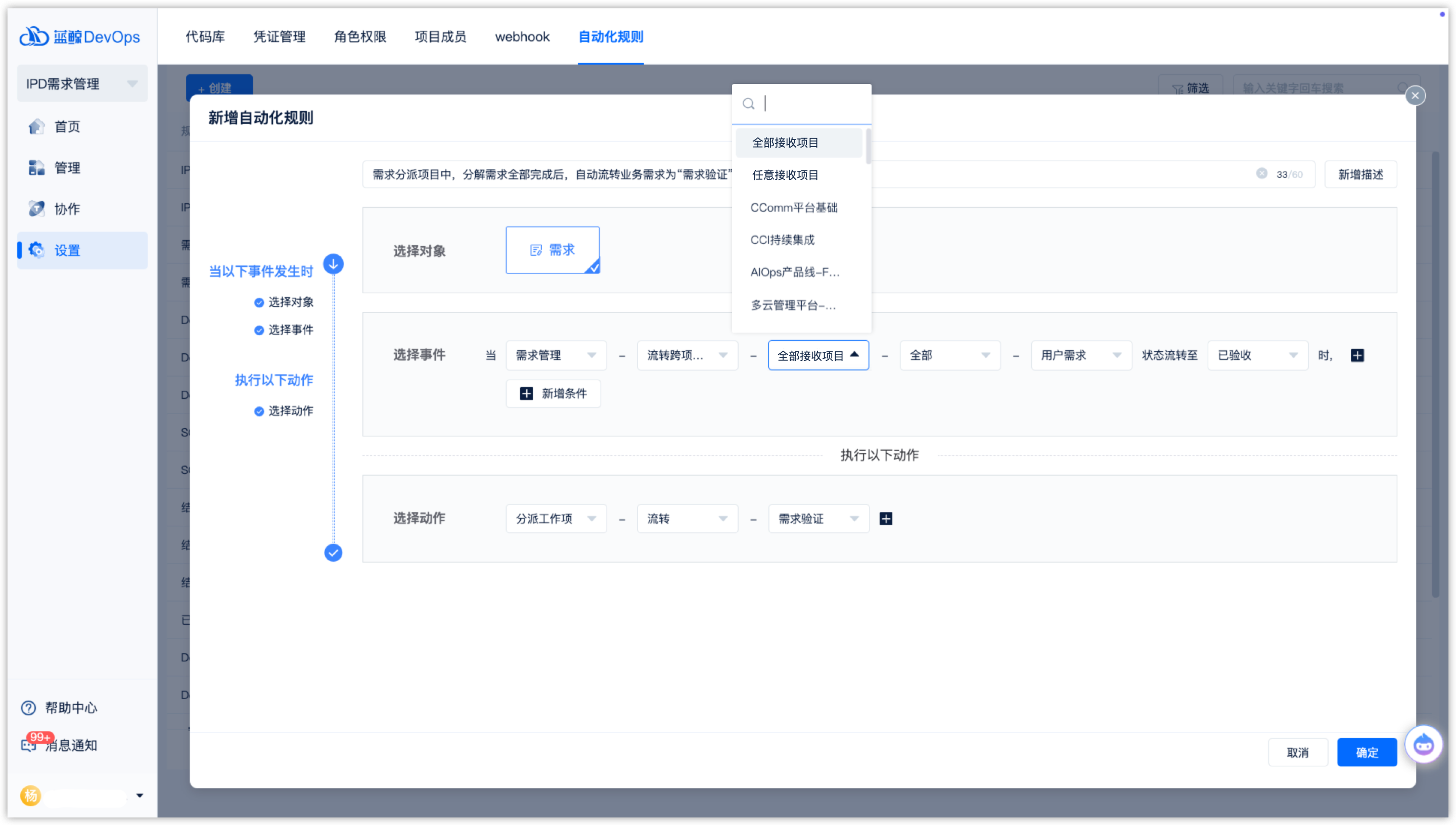Select the 需求 object card
Screen dimensions: 1456x825
click(x=553, y=250)
